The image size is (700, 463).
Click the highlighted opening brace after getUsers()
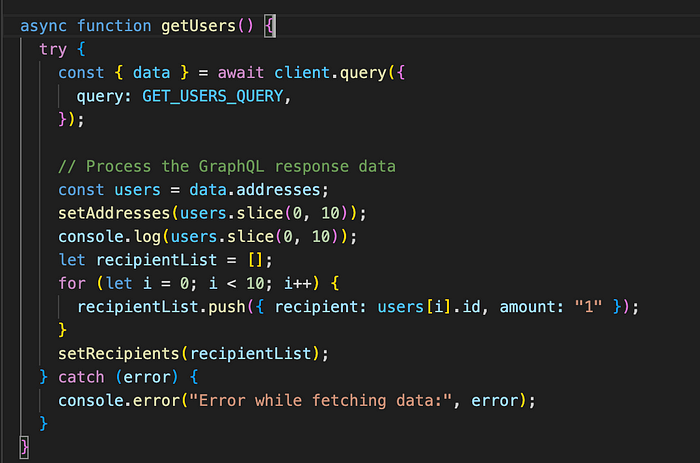pos(270,26)
